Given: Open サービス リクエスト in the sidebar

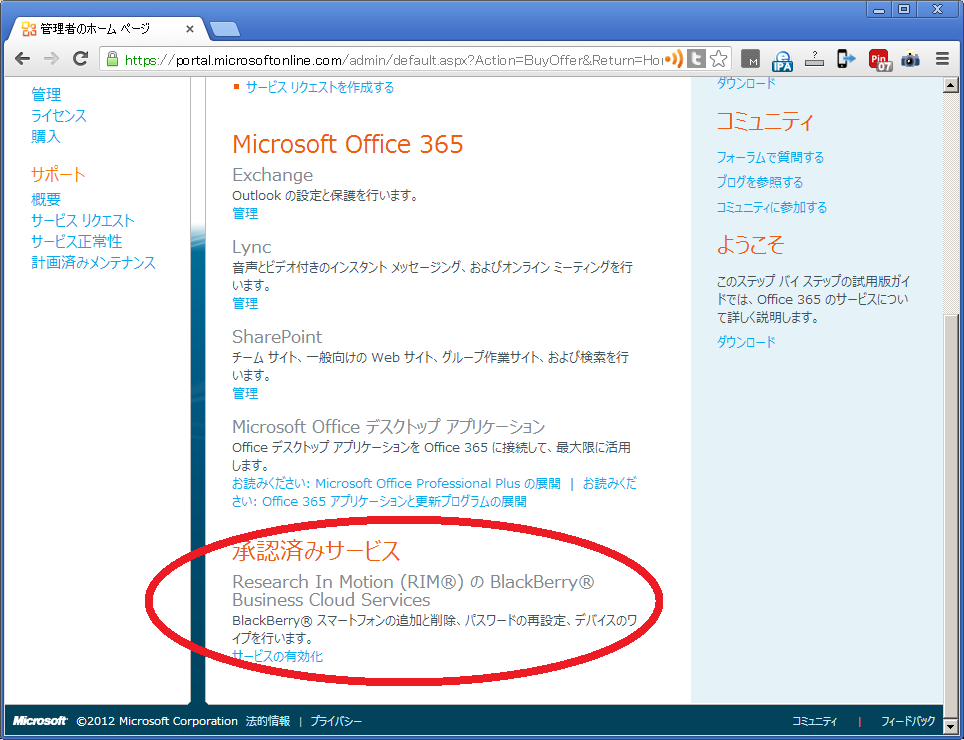Looking at the screenshot, I should coord(83,221).
